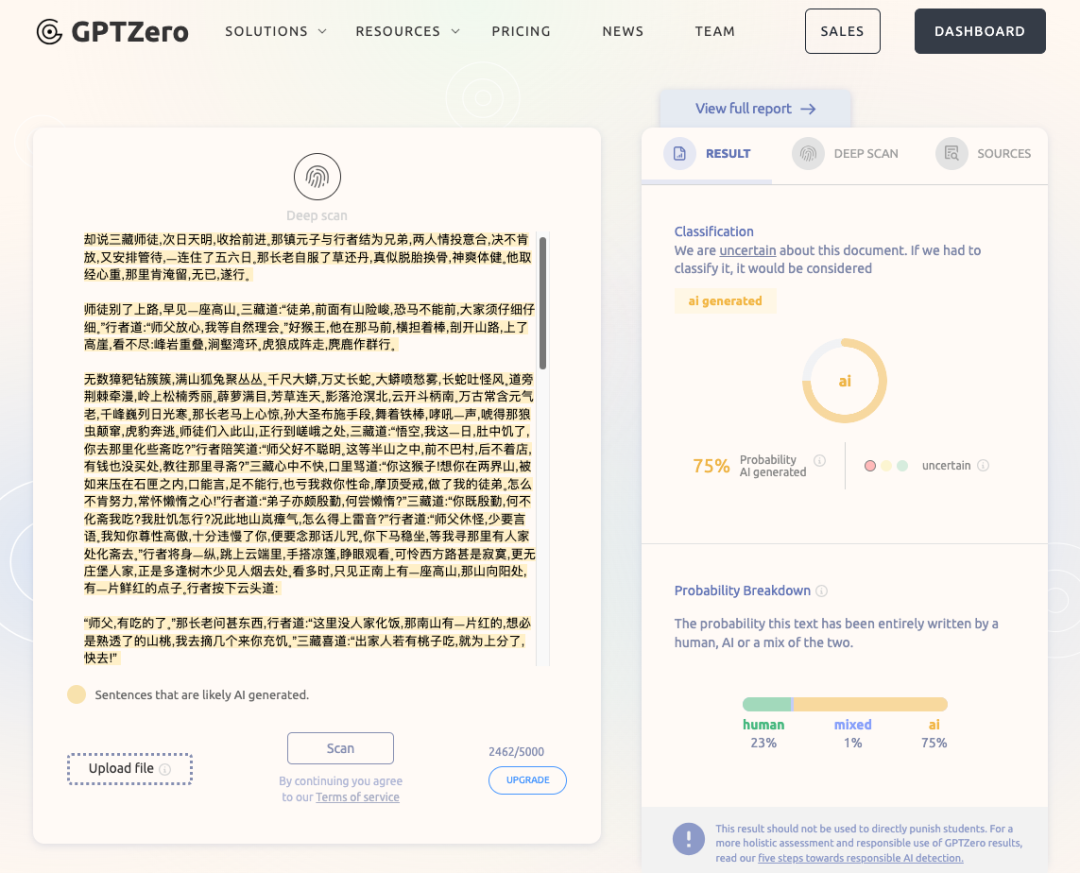Click the Scan button

(340, 748)
